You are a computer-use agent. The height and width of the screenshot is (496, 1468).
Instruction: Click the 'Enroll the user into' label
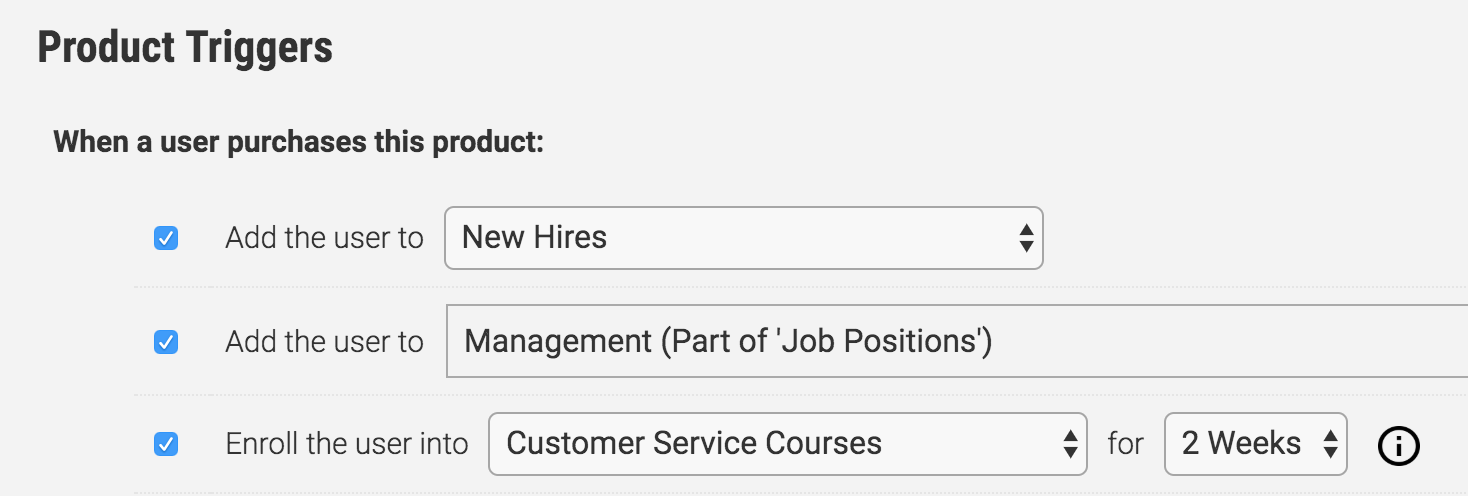click(346, 444)
